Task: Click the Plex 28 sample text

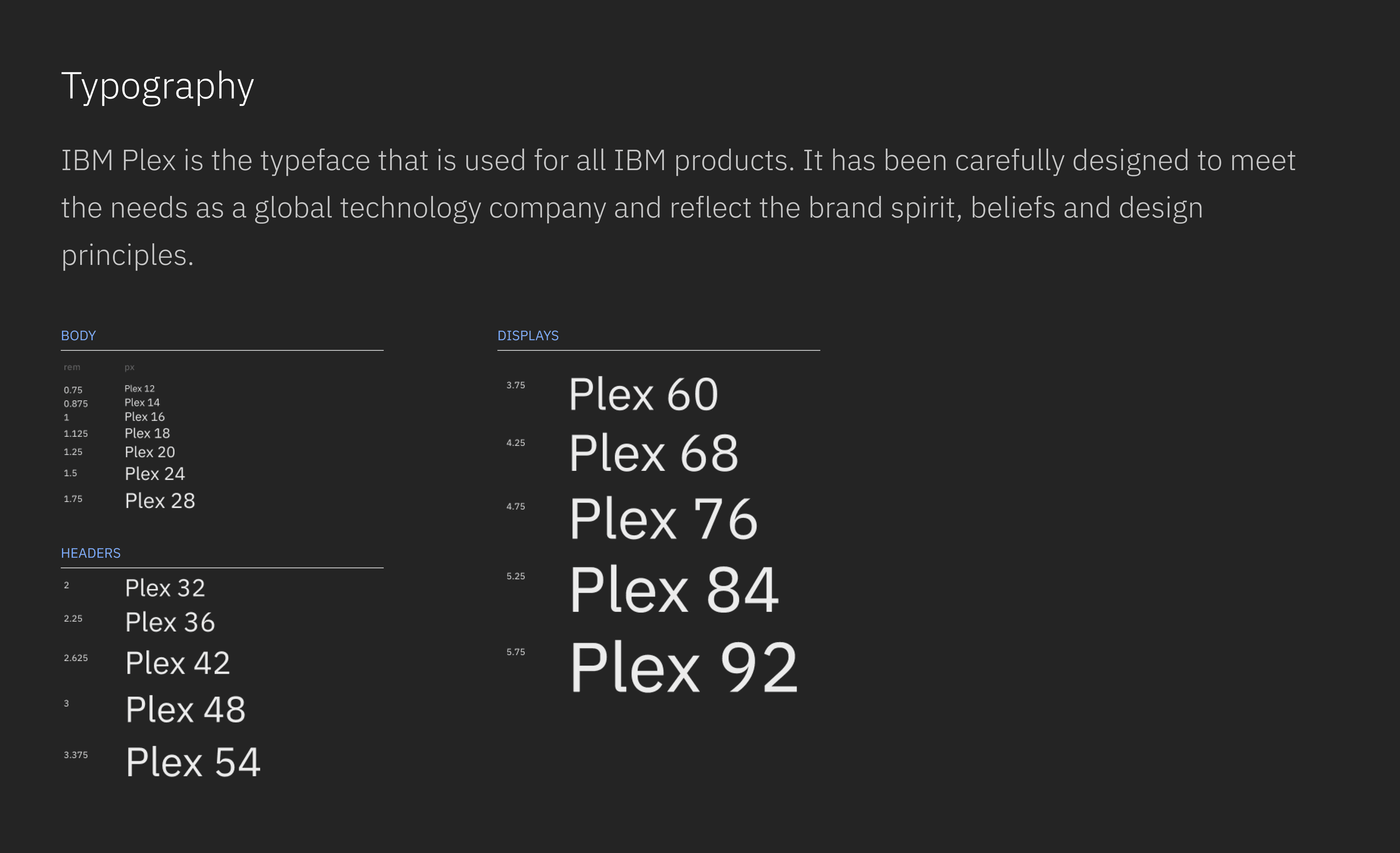Action: pos(160,501)
